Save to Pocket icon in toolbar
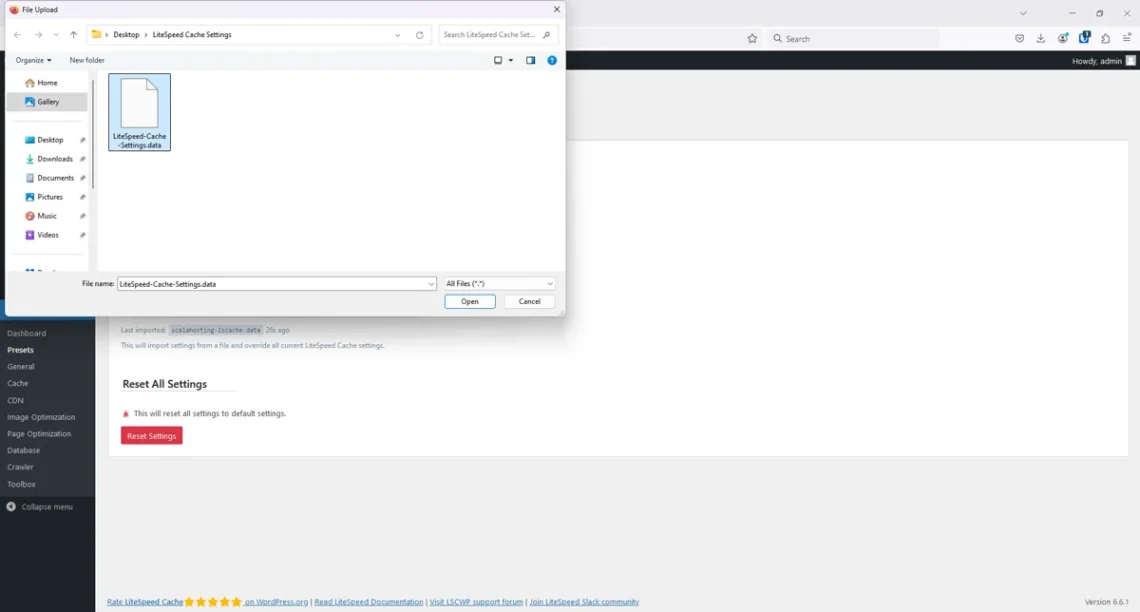This screenshot has height=612, width=1140. (x=1019, y=39)
